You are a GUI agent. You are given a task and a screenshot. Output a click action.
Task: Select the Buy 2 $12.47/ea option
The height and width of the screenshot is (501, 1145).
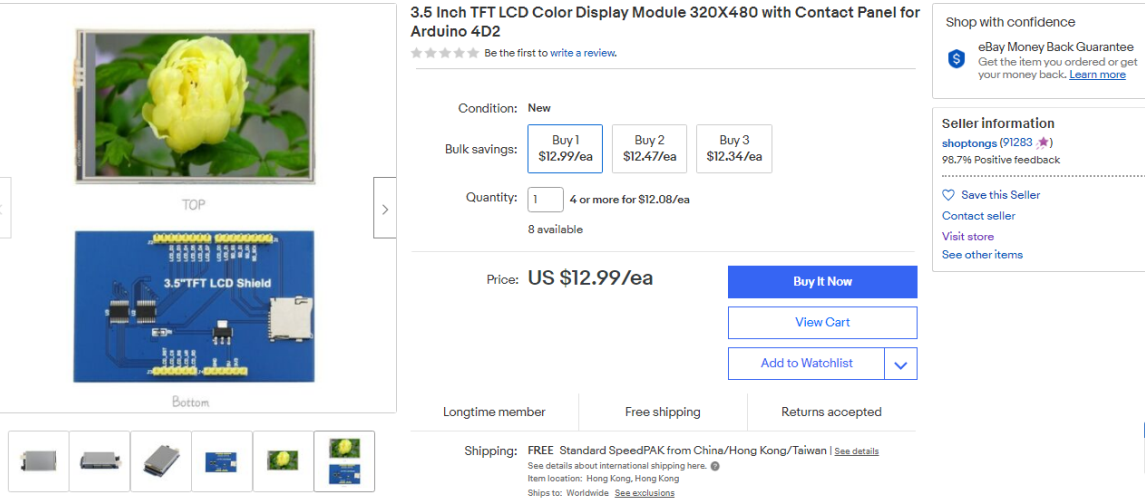point(649,148)
